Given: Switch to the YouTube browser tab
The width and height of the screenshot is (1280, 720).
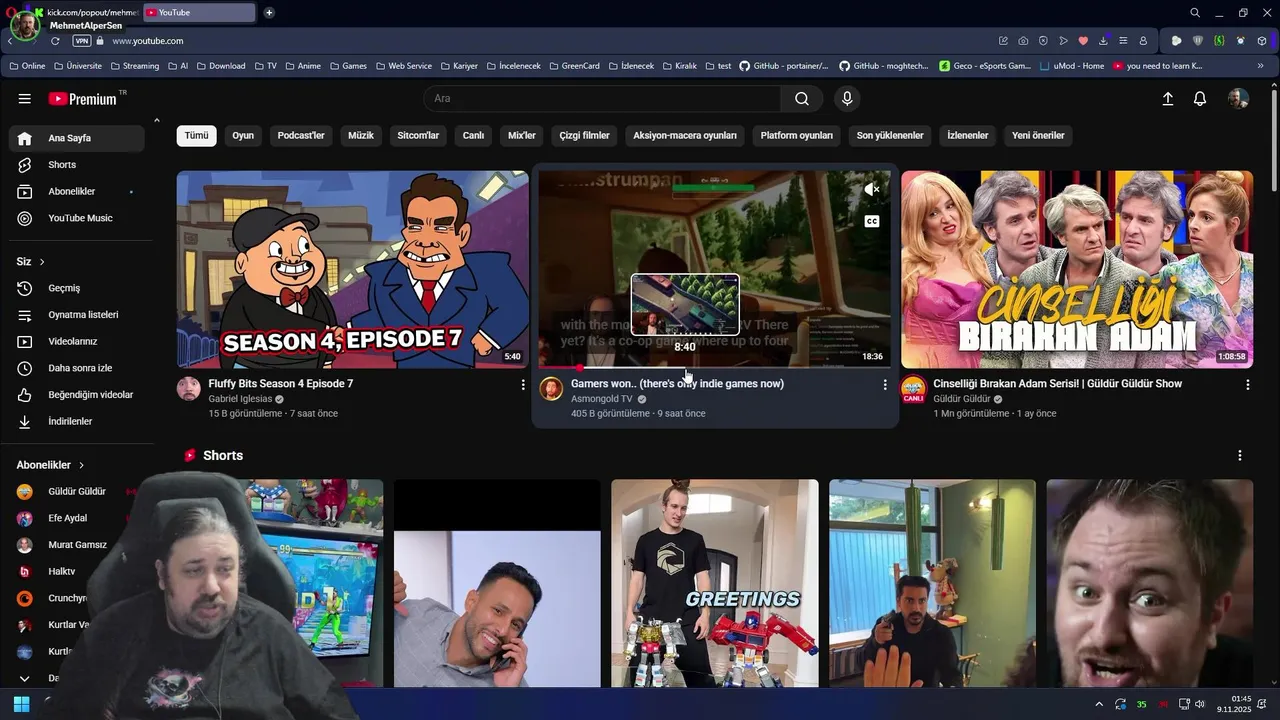Looking at the screenshot, I should click(x=198, y=12).
